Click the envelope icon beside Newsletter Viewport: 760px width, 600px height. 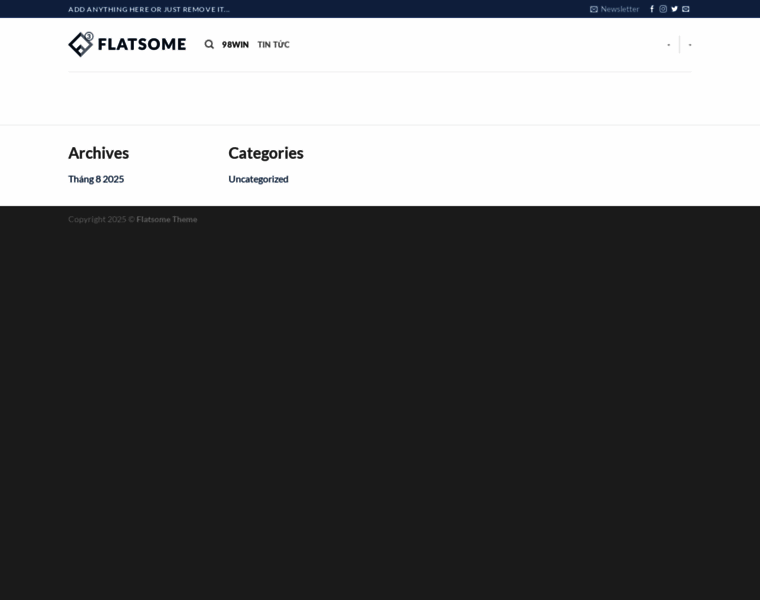click(x=594, y=9)
